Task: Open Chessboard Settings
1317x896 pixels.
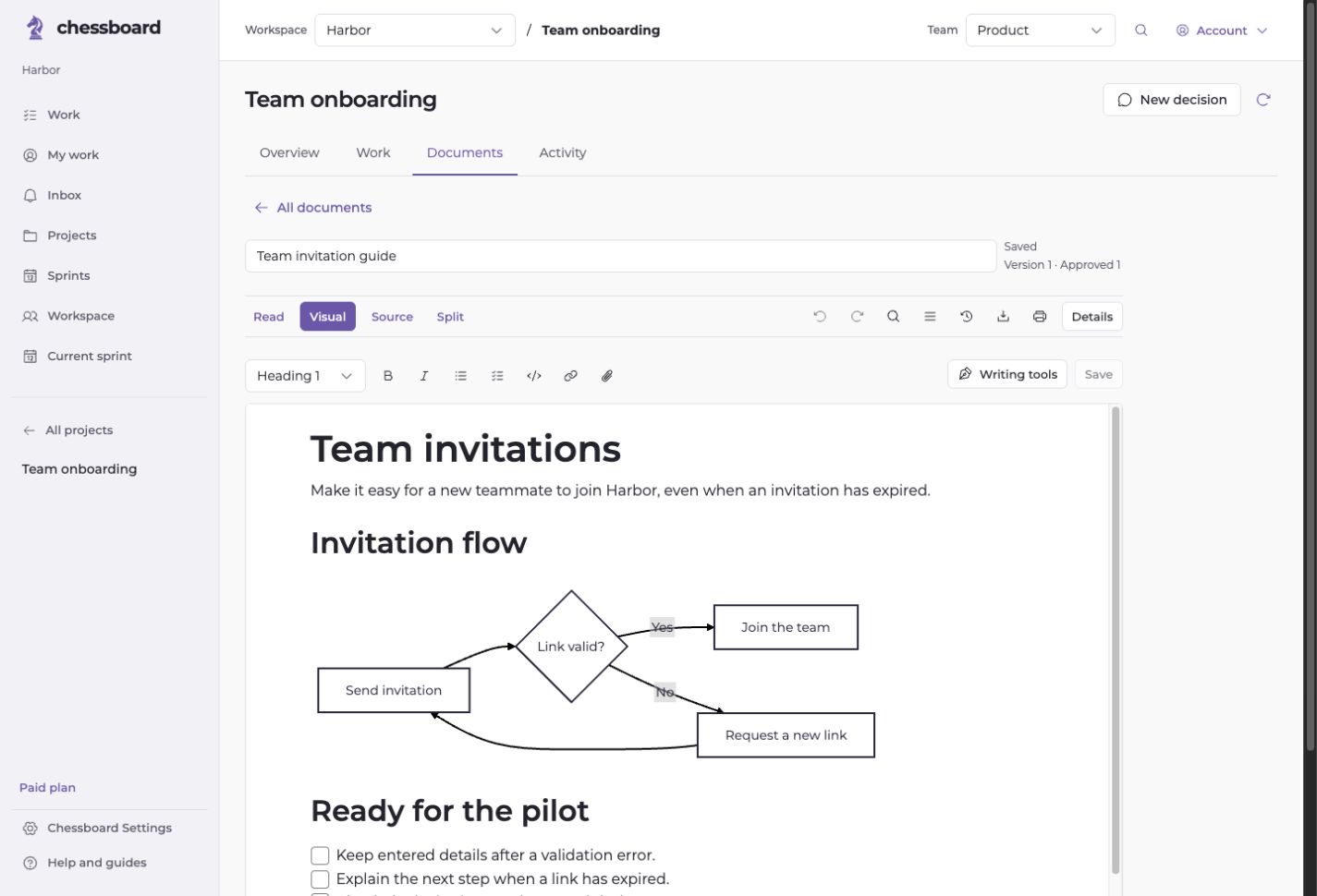Action: tap(109, 828)
